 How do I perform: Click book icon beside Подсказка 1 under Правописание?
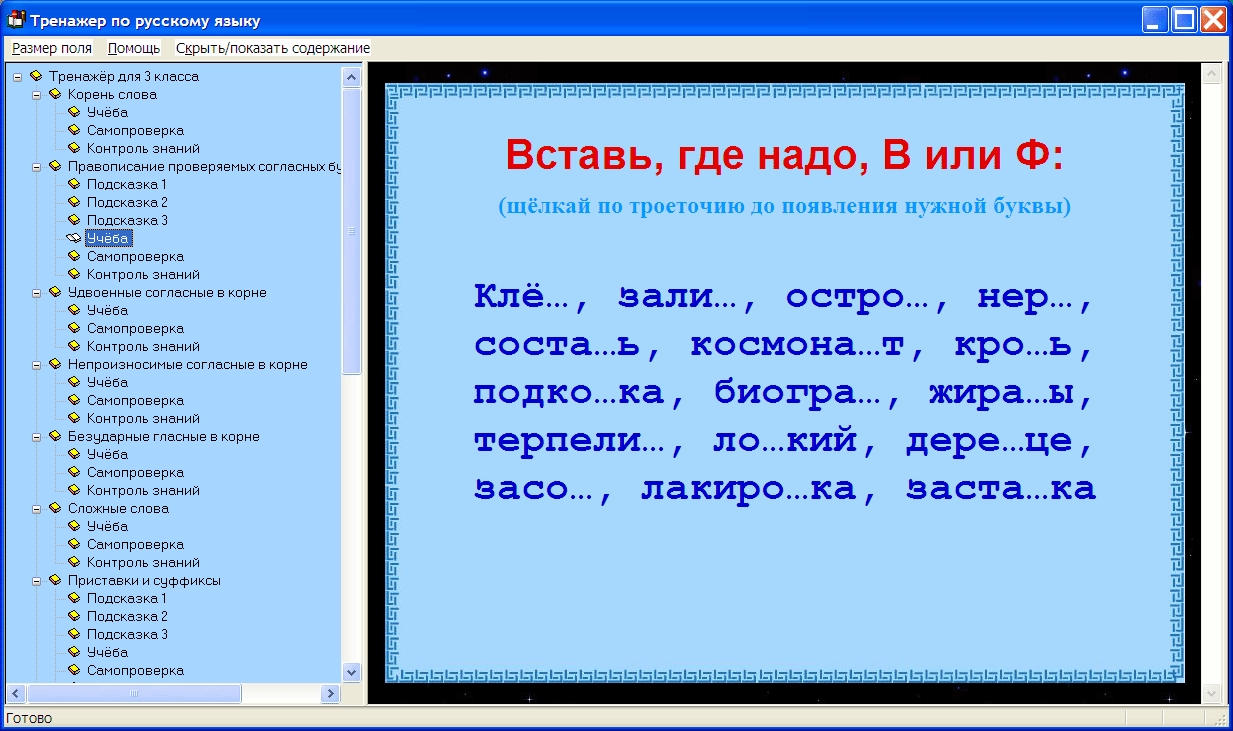pos(74,184)
